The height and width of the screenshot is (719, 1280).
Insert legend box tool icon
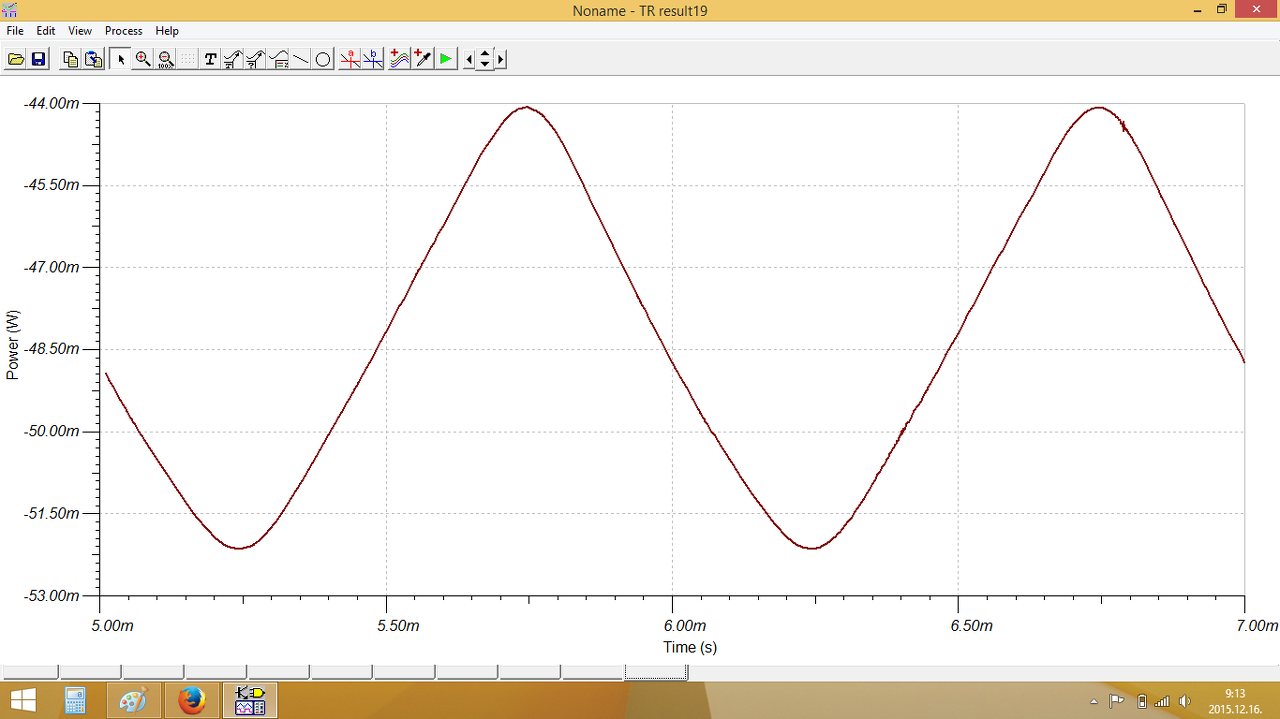click(x=278, y=59)
